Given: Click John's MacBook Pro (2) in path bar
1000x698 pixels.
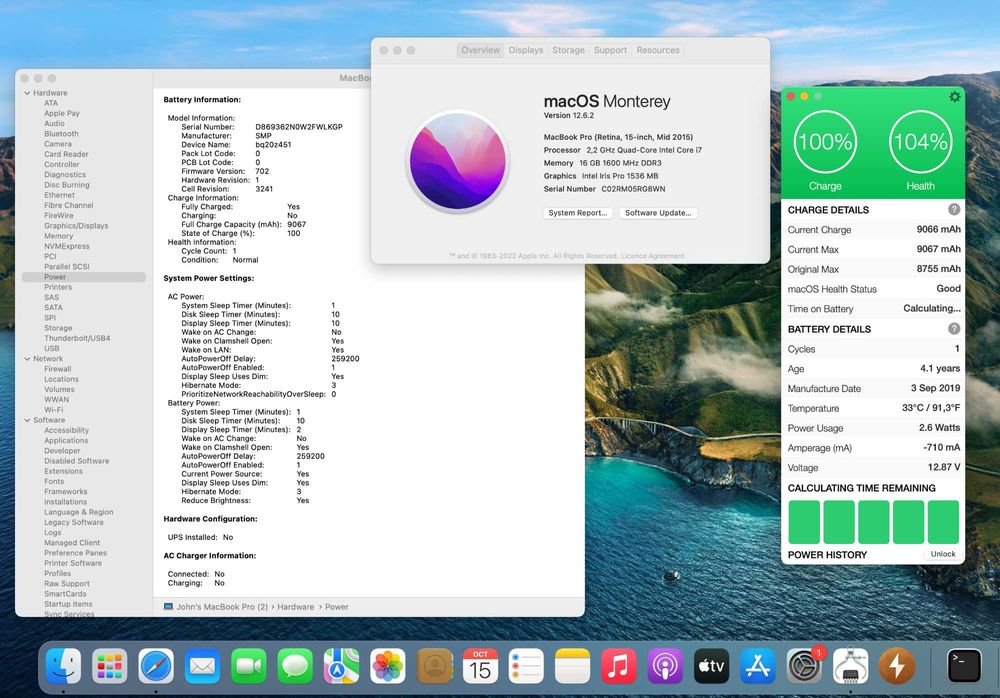Looking at the screenshot, I should [222, 607].
